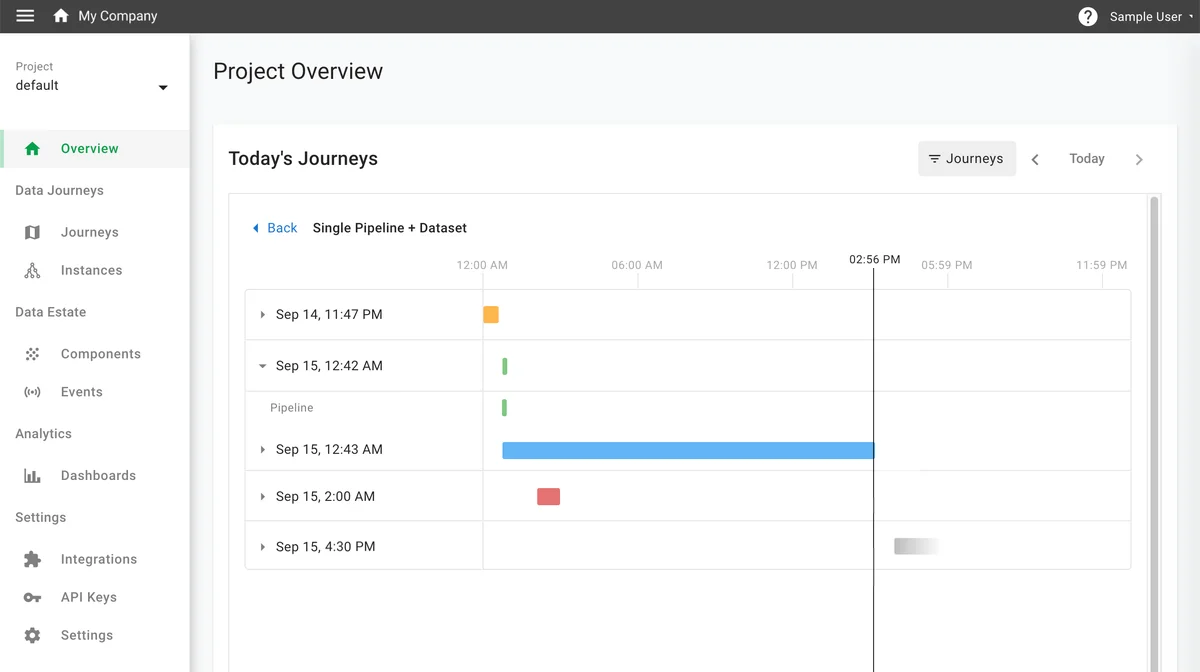1200x672 pixels.
Task: Click the Dashboards bar chart icon
Action: click(32, 476)
